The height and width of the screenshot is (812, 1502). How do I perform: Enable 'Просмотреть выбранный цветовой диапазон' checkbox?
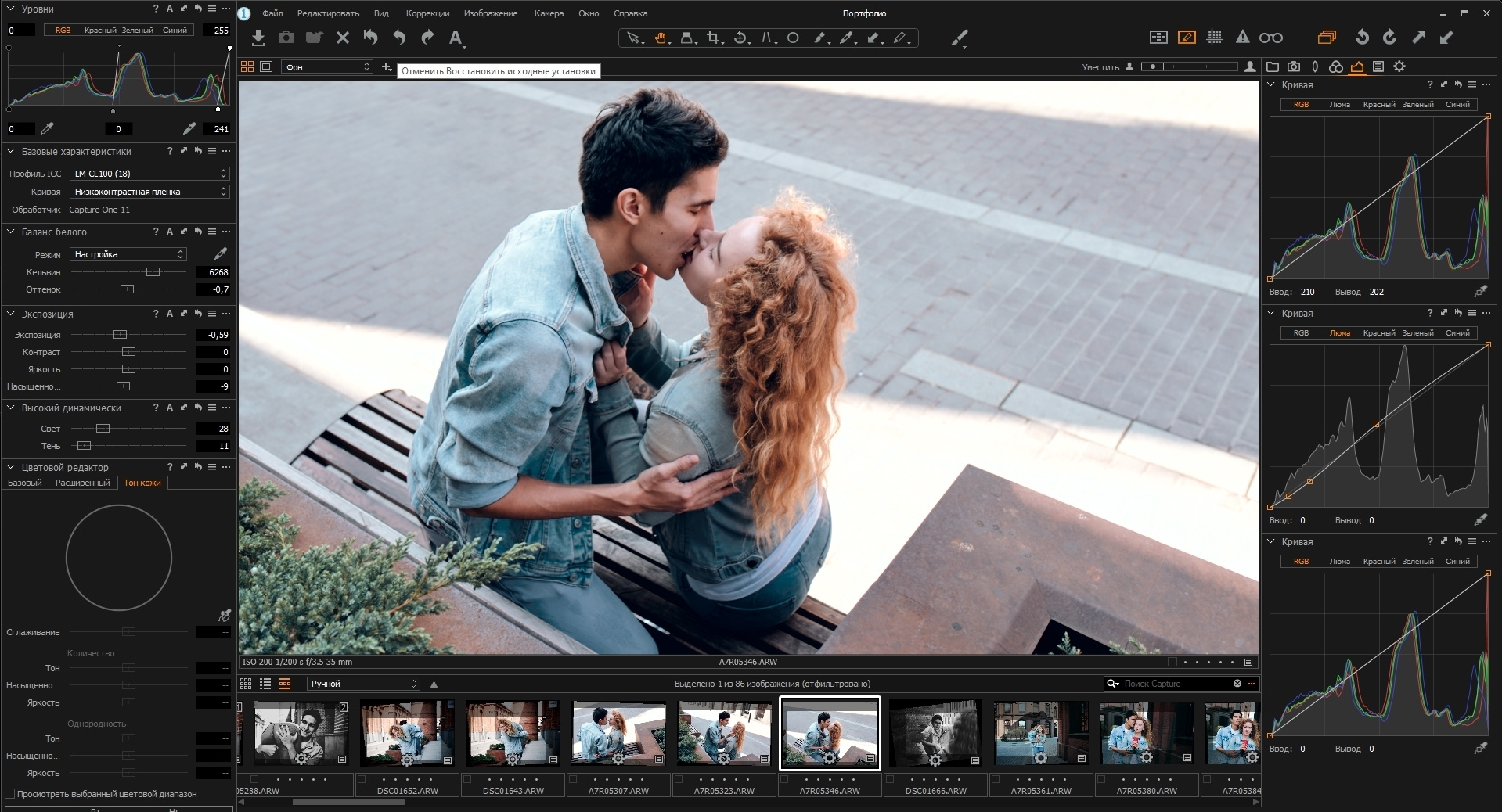[10, 794]
